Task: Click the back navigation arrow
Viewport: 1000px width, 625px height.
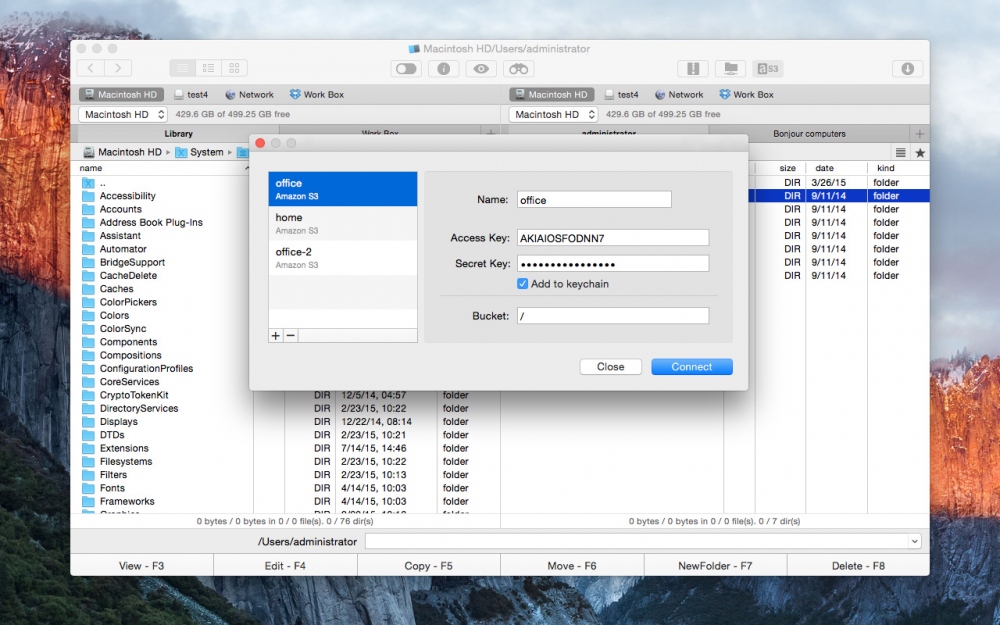Action: [91, 68]
